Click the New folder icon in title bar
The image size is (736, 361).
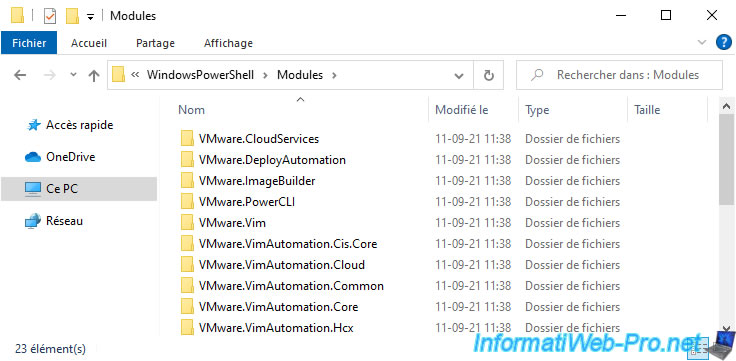pos(72,16)
